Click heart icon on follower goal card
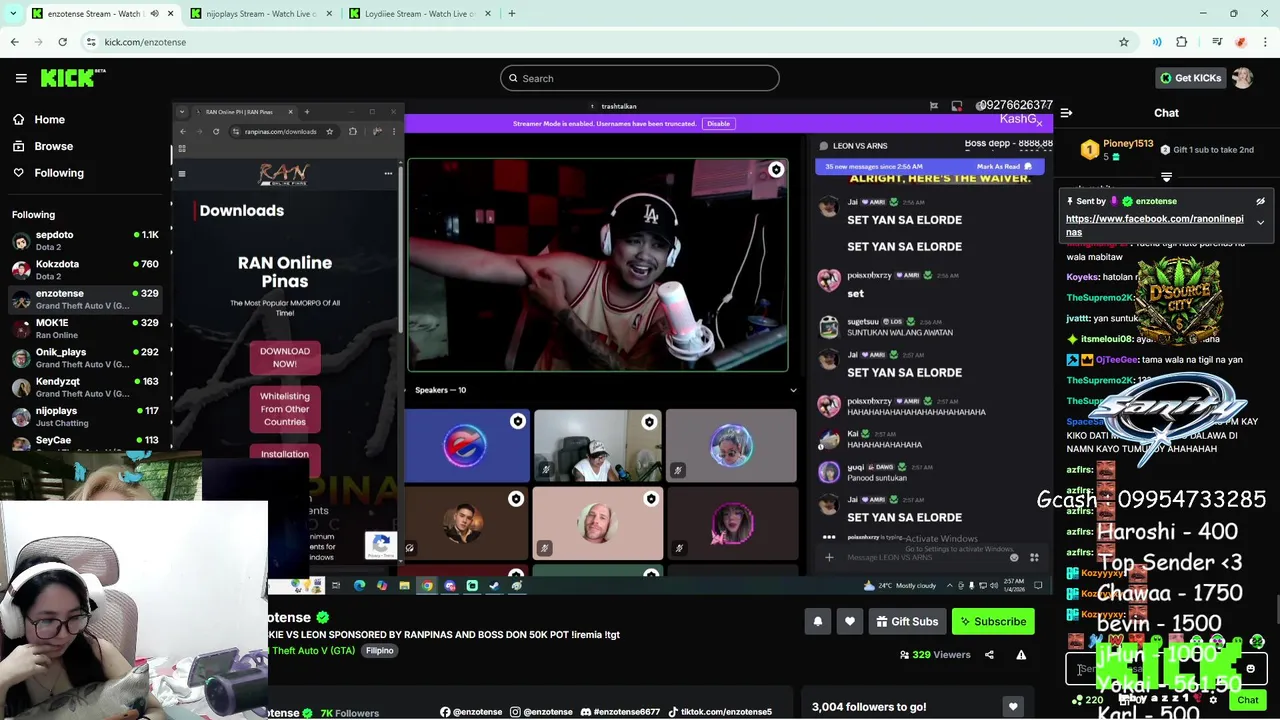The width and height of the screenshot is (1280, 720). coord(1013,706)
